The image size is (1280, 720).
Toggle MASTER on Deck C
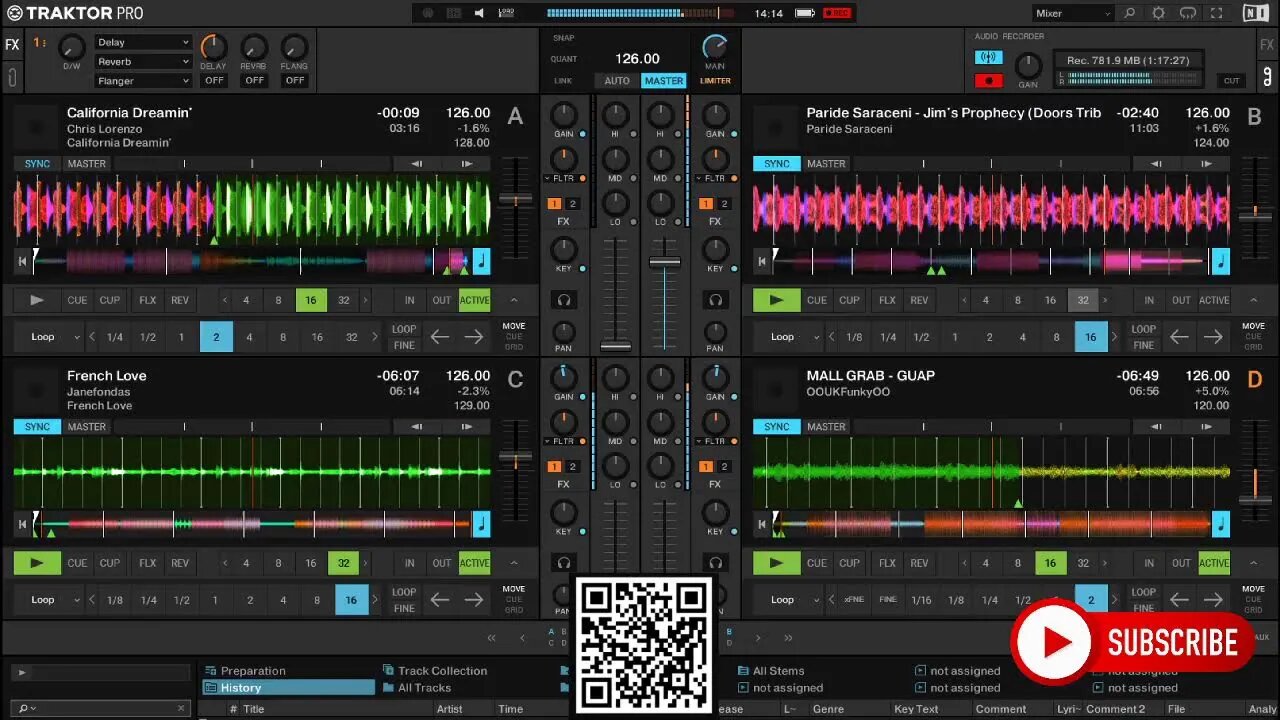pos(87,427)
